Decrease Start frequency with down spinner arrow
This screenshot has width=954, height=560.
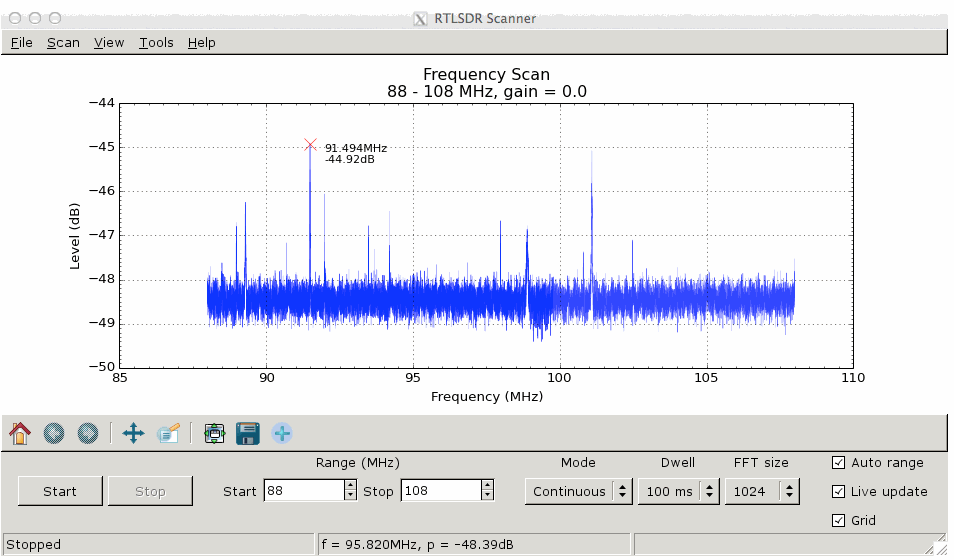click(350, 496)
